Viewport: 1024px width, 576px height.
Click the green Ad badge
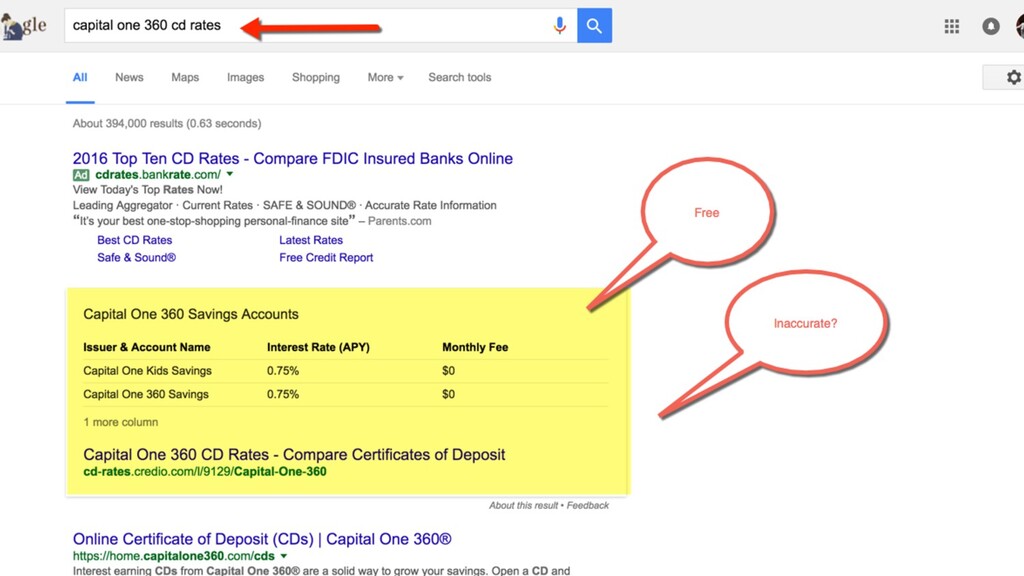tap(80, 175)
